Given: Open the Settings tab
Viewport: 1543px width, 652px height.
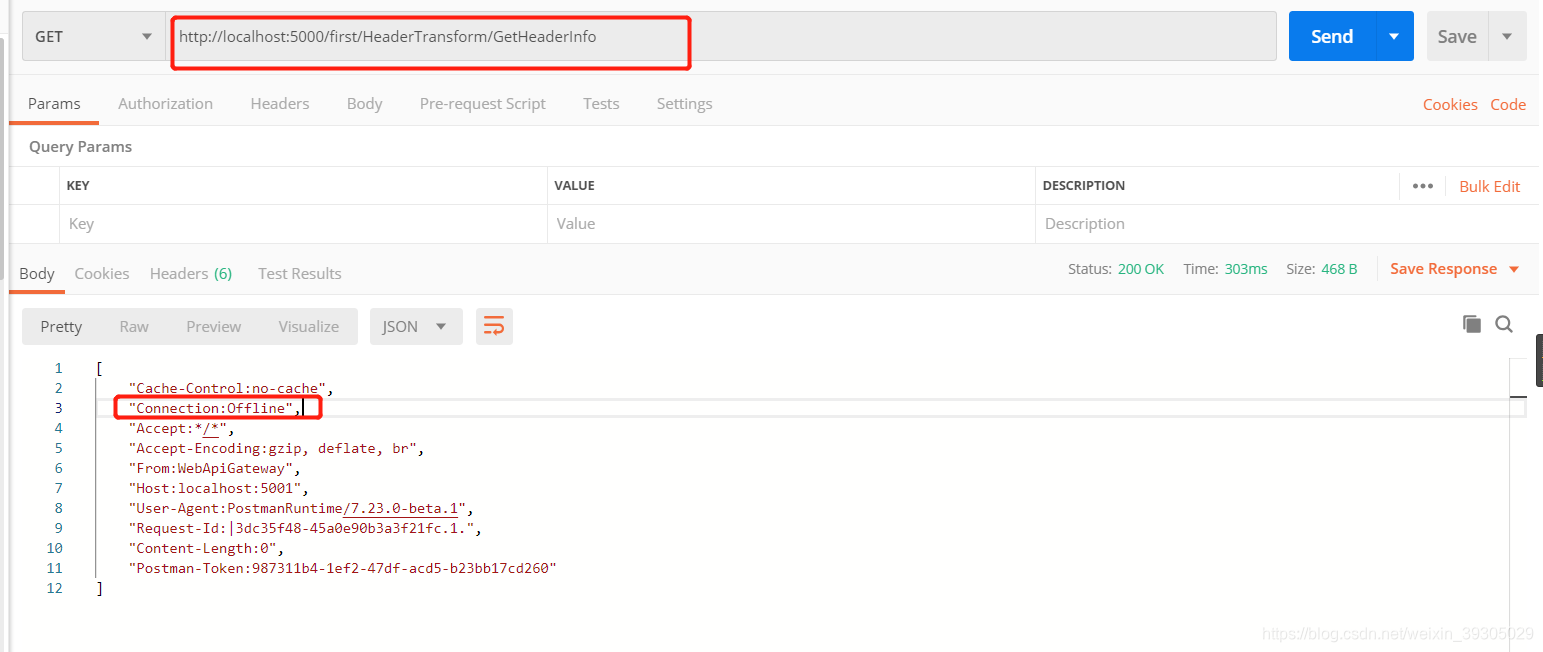Looking at the screenshot, I should coord(684,104).
